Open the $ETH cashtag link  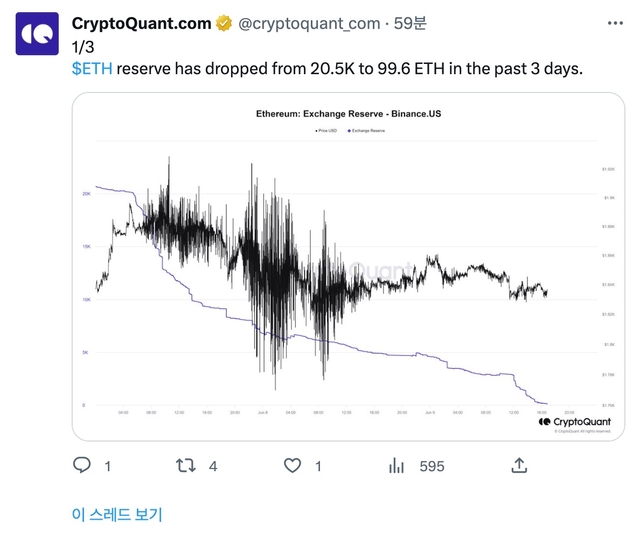click(92, 68)
